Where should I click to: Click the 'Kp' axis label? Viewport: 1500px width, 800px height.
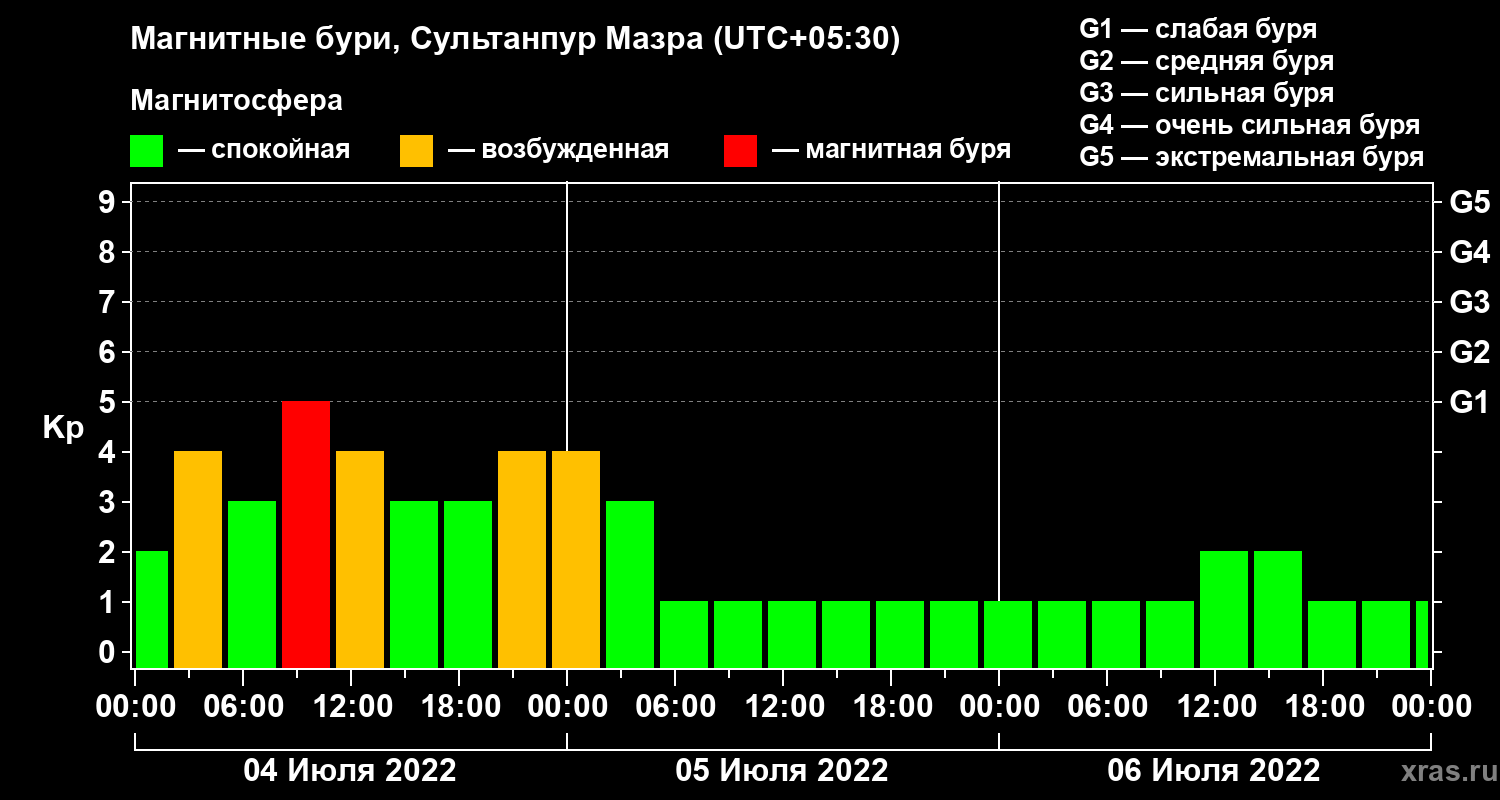point(63,428)
